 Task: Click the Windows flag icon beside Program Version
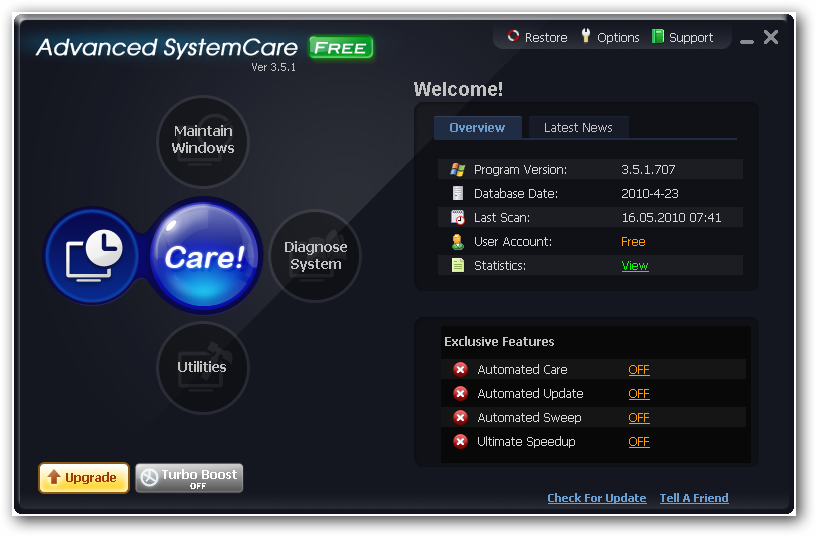(x=457, y=169)
